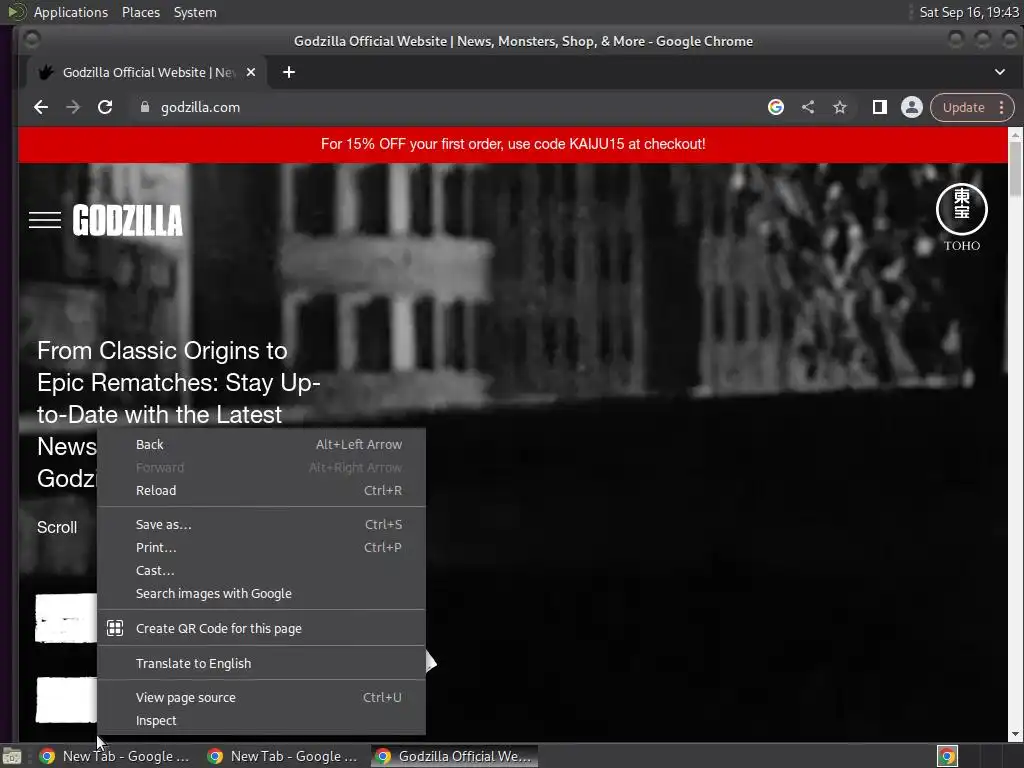1024x768 pixels.
Task: Click the Scroll link on the hero
Action: coord(57,527)
